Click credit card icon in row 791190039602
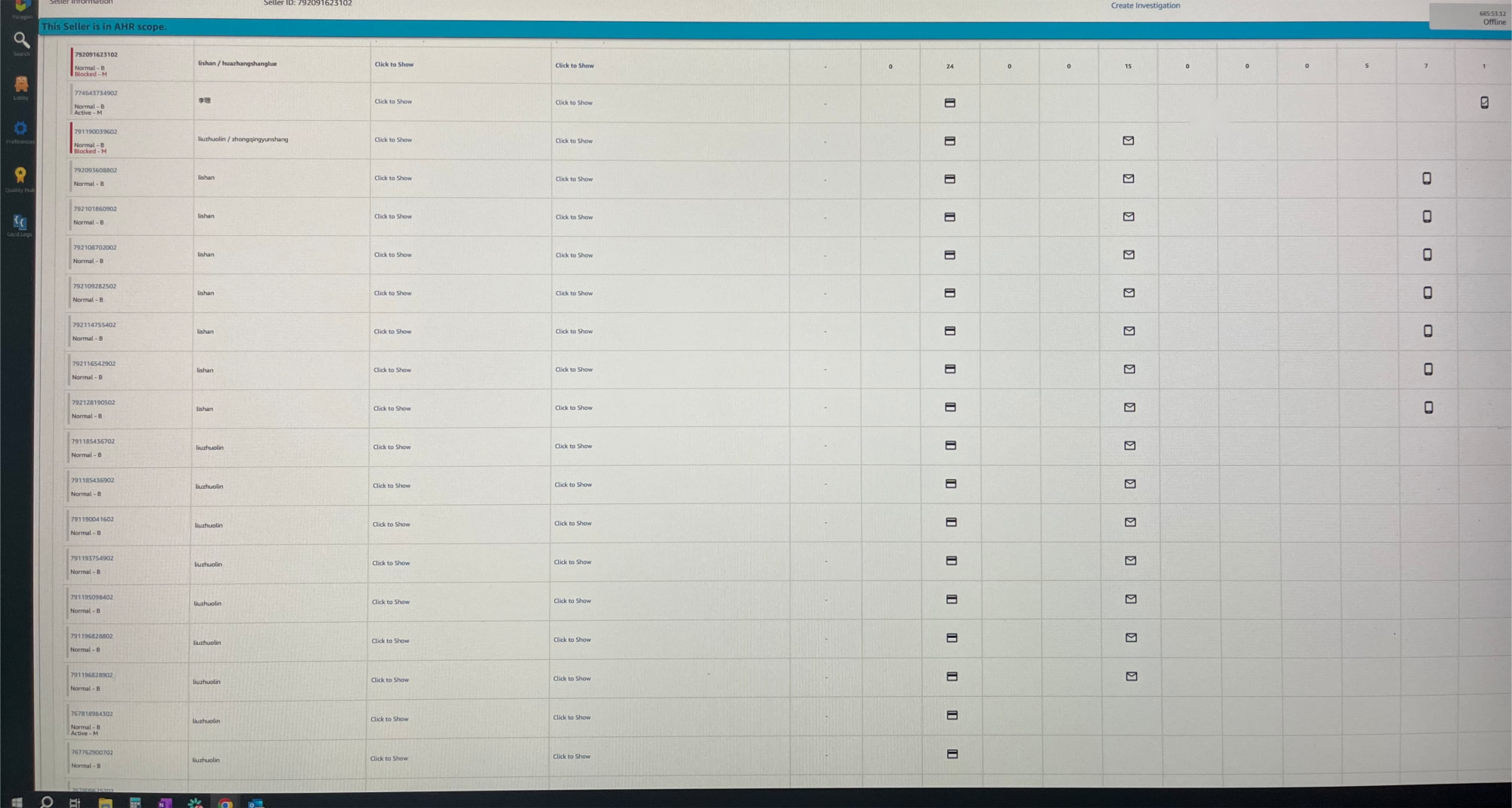Image resolution: width=1512 pixels, height=808 pixels. (950, 141)
